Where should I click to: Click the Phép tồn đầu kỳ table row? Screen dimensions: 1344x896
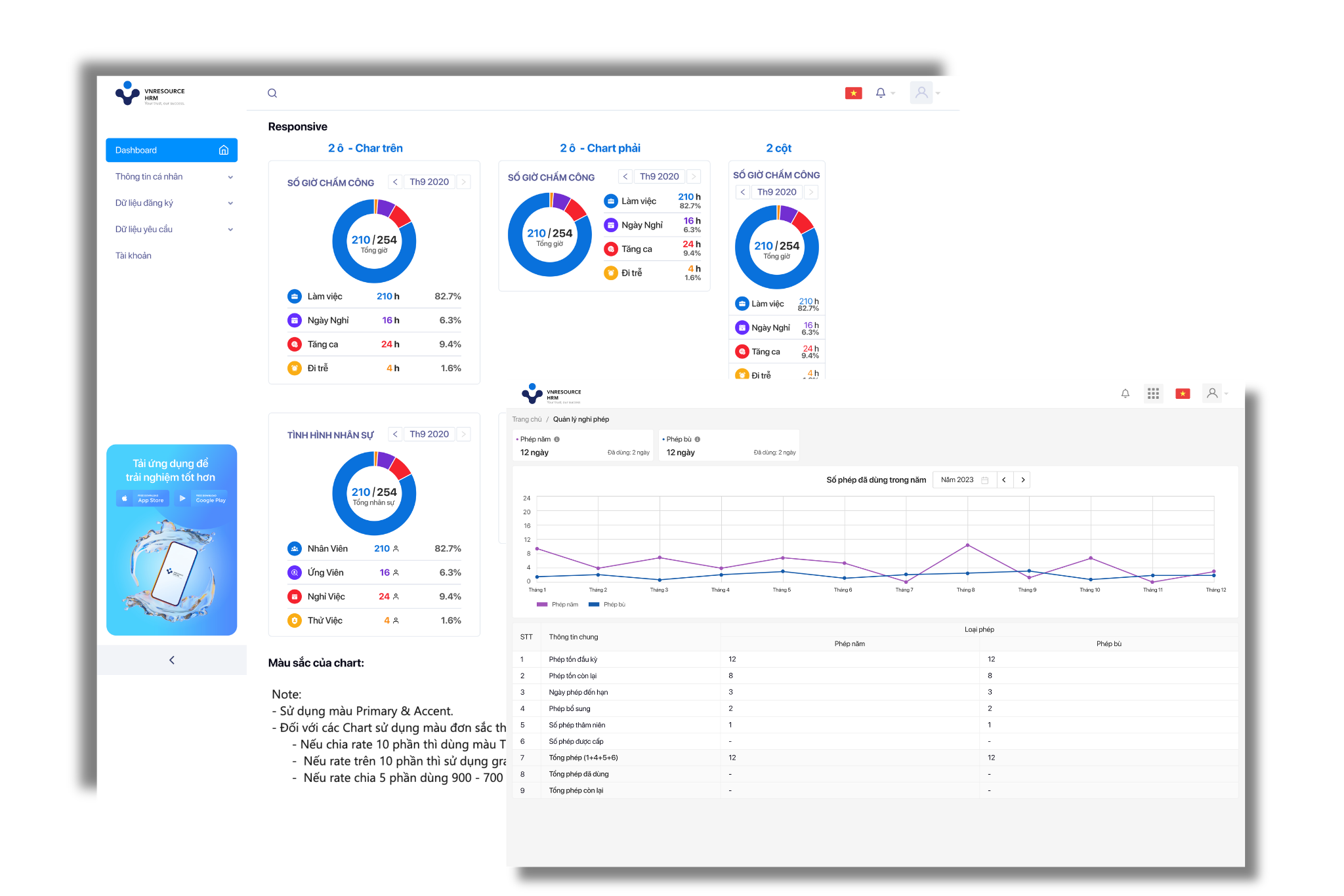pos(875,659)
